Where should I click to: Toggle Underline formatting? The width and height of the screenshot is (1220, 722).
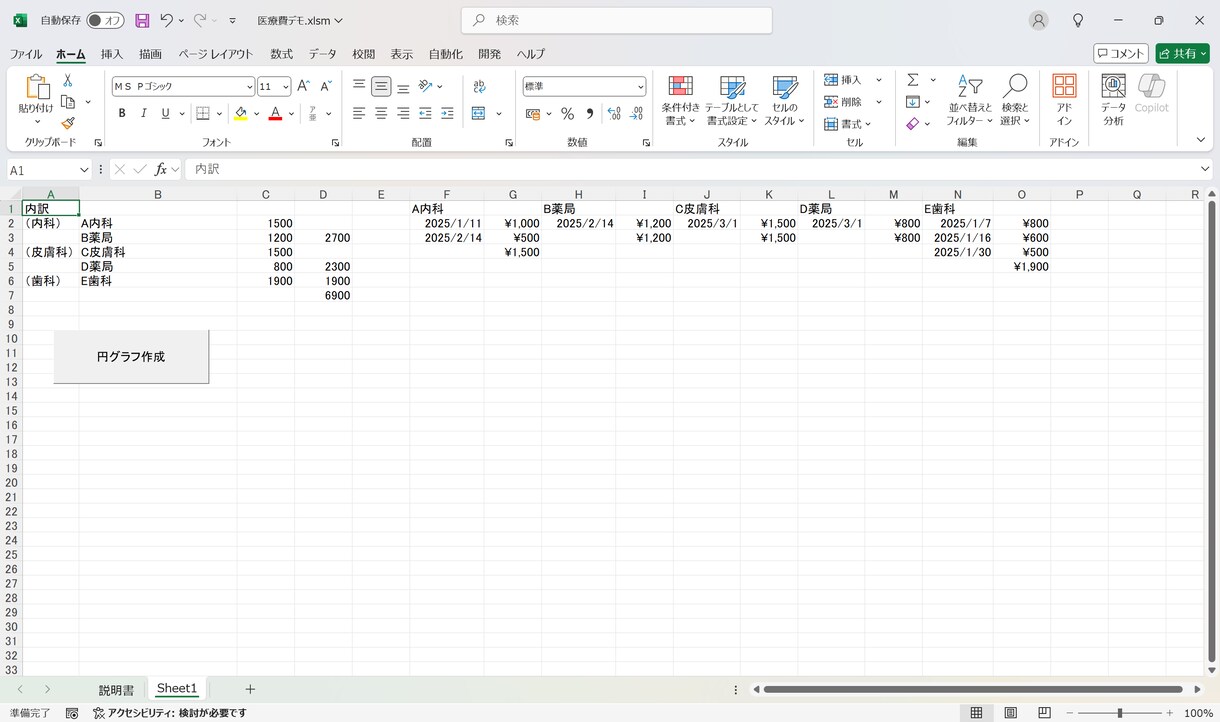[x=166, y=113]
